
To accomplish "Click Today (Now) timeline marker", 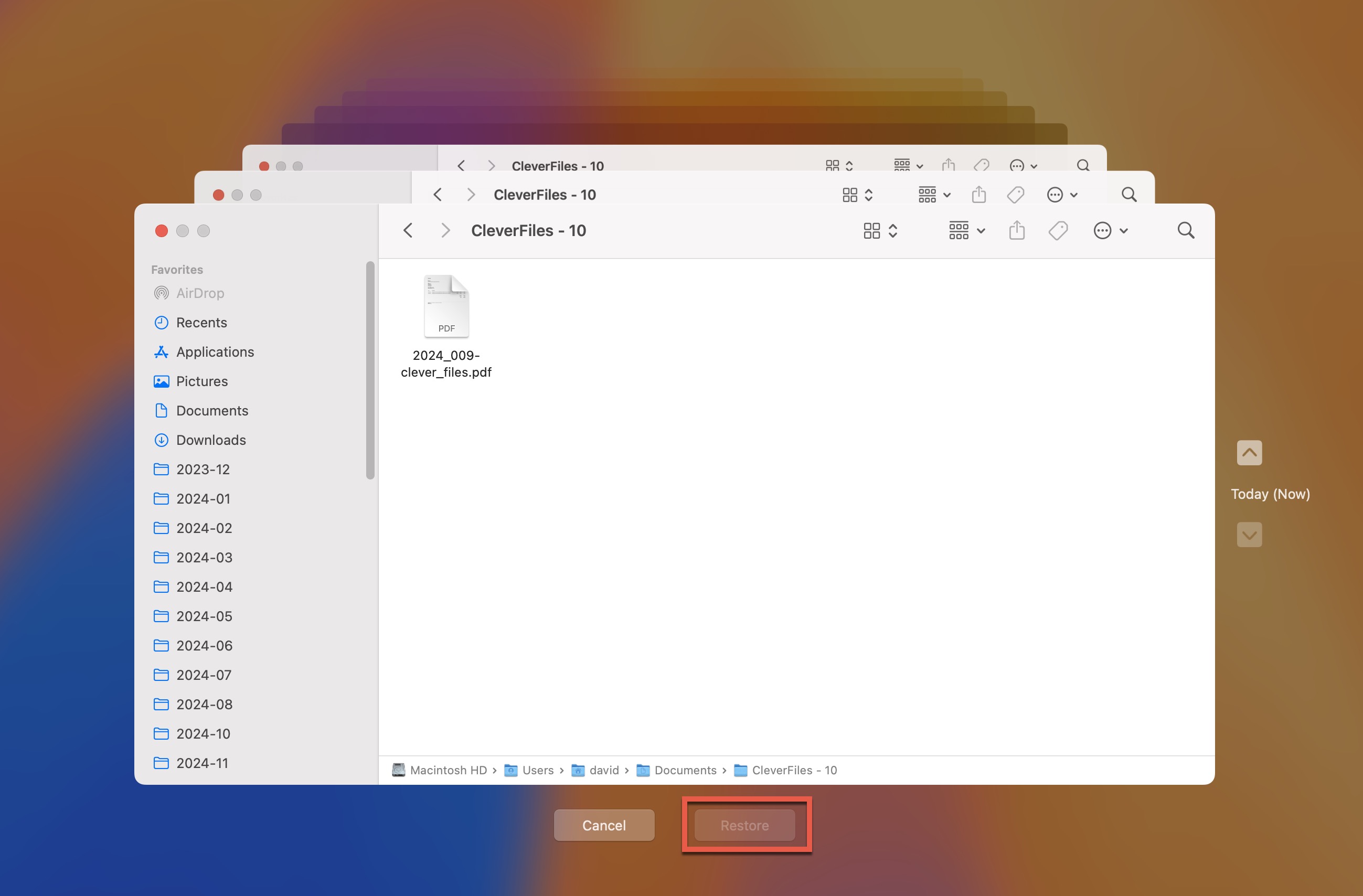I will (1270, 493).
